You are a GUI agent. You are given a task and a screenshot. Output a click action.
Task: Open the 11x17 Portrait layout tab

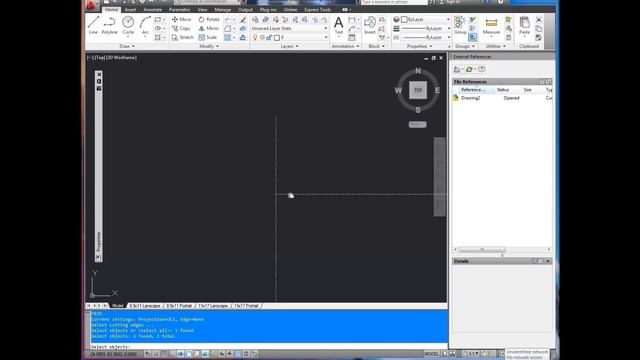246,306
